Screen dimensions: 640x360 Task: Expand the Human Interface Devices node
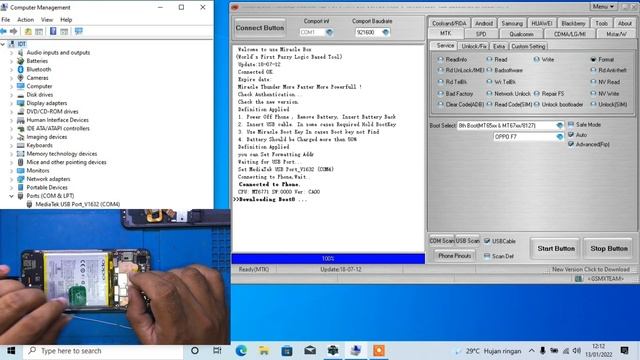pyautogui.click(x=11, y=120)
